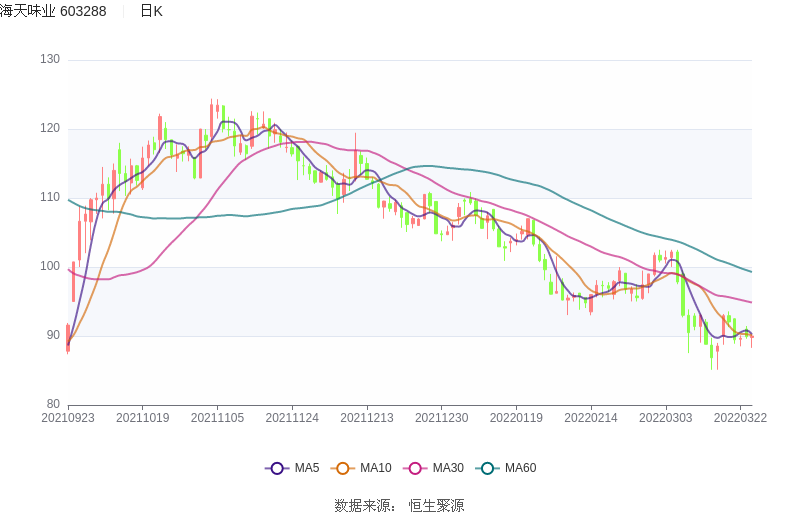Click the 130 price level axis label
This screenshot has width=800, height=517.
tap(50, 60)
